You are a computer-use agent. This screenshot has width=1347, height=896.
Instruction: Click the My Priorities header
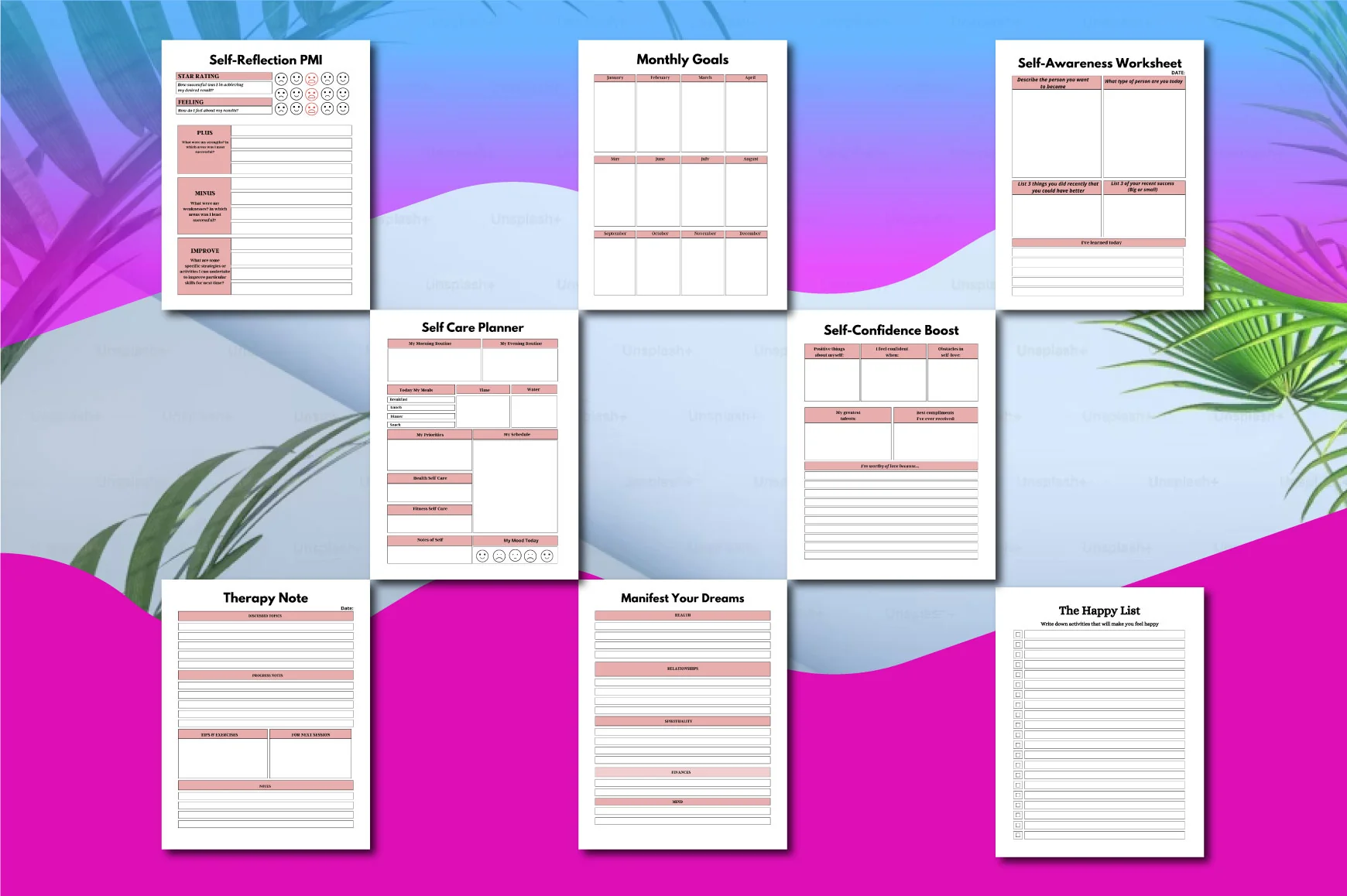pos(430,435)
